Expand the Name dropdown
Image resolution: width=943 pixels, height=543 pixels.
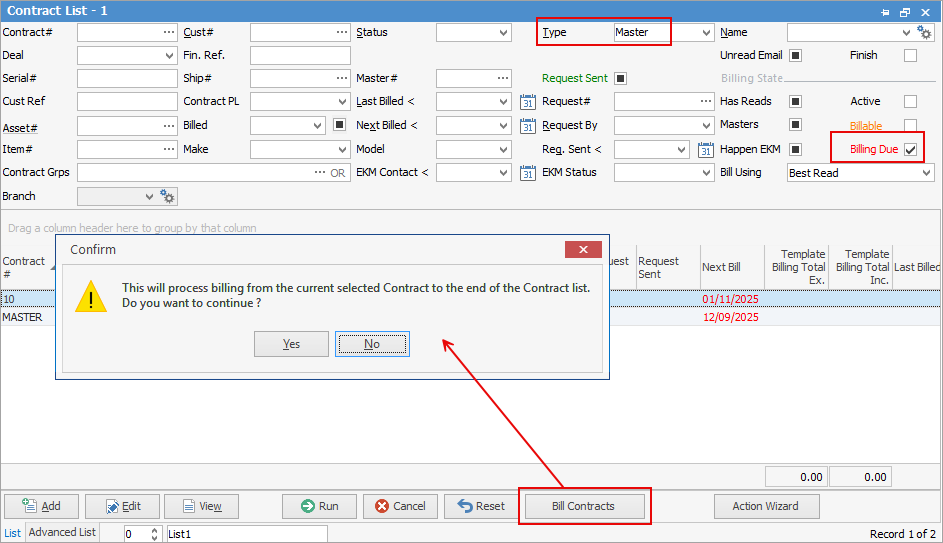point(906,32)
